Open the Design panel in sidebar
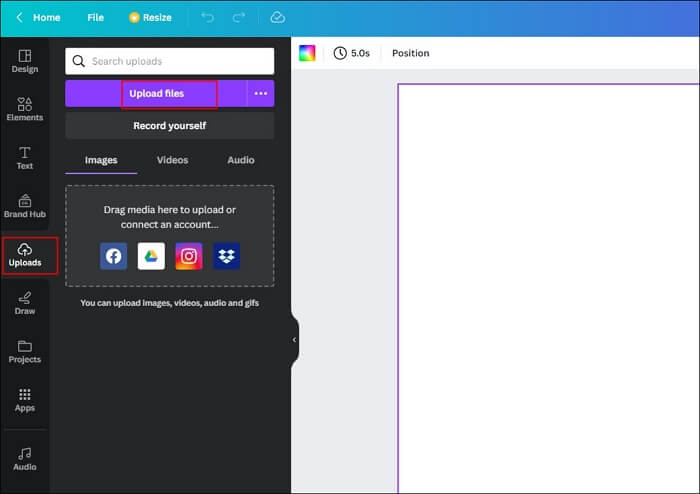 25,61
